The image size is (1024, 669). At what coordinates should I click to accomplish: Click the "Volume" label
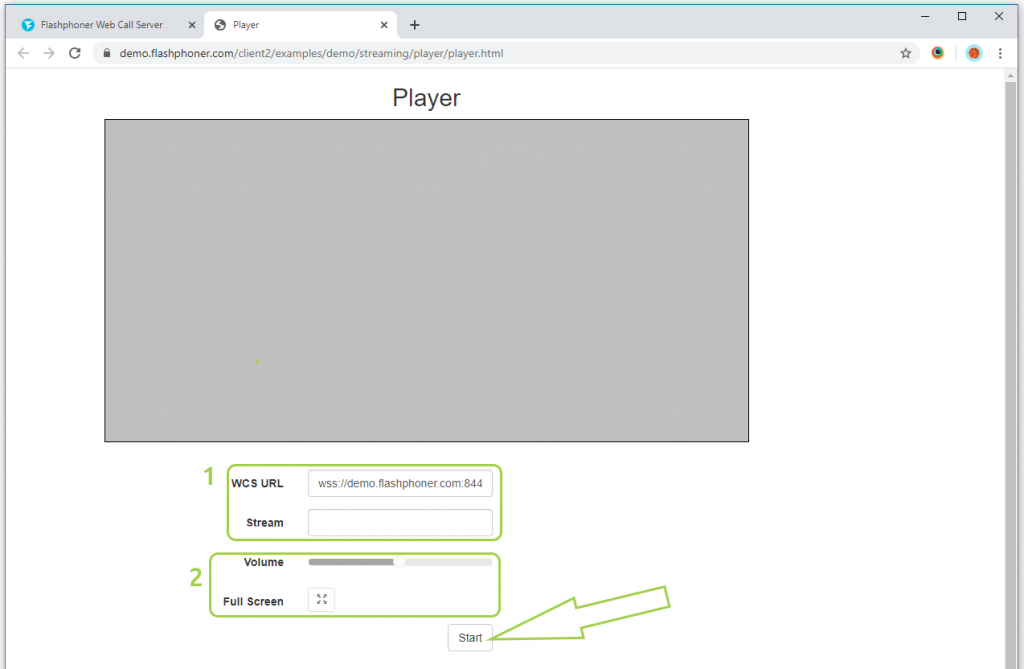point(263,562)
